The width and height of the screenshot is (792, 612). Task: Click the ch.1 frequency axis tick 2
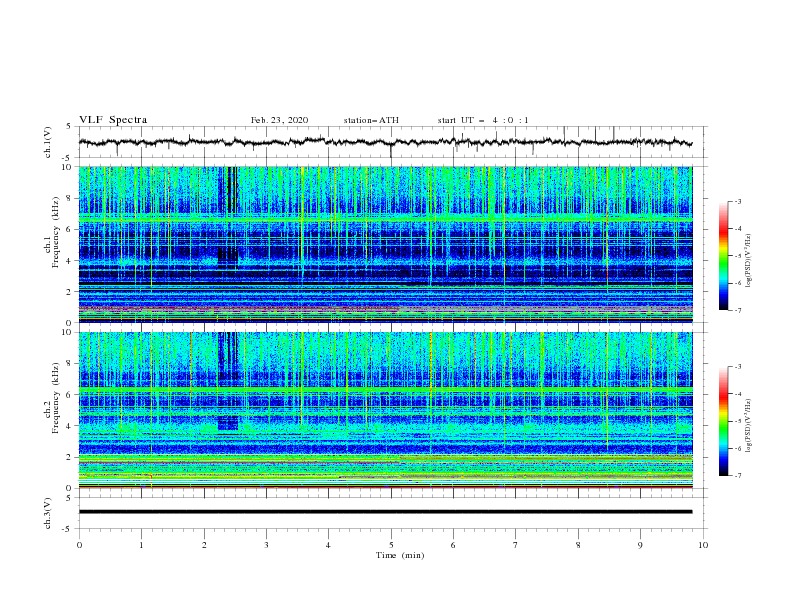coord(69,291)
